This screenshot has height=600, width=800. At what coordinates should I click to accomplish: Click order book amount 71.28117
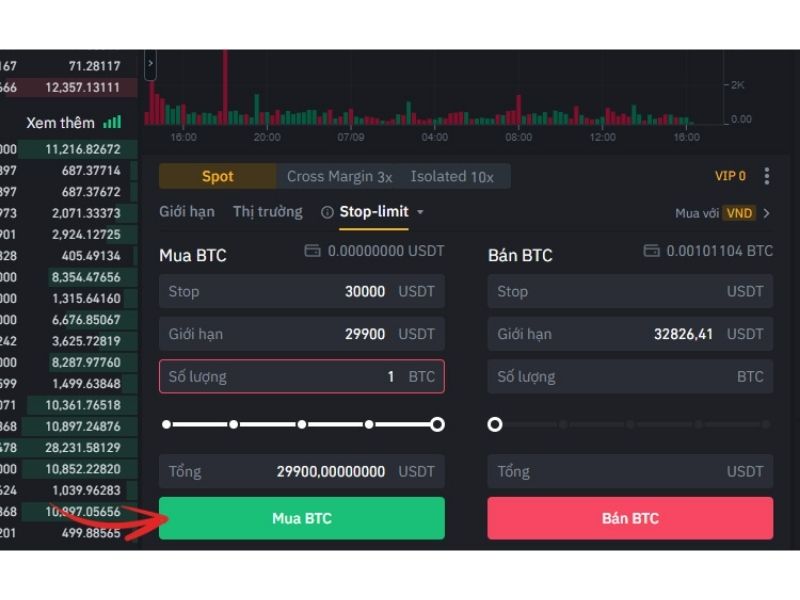click(94, 66)
